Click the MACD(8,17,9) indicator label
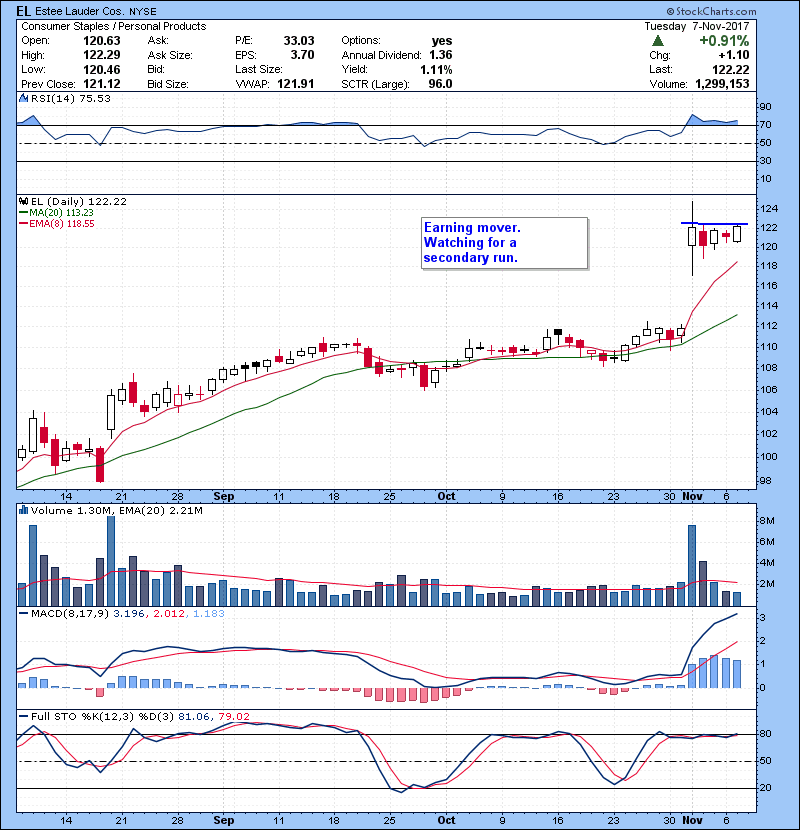The height and width of the screenshot is (830, 800). [70, 614]
